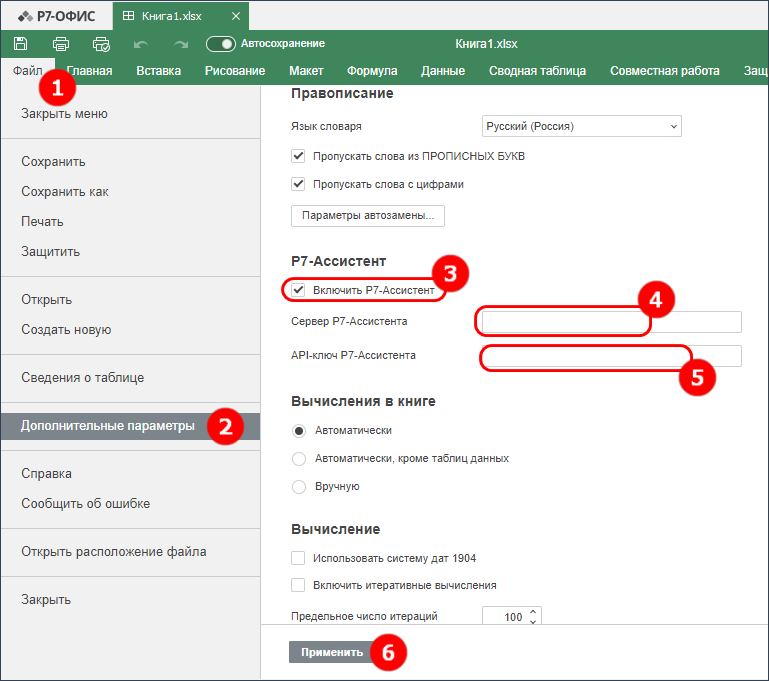769x681 pixels.
Task: Click Сохранить in file menu
Action: click(x=53, y=162)
